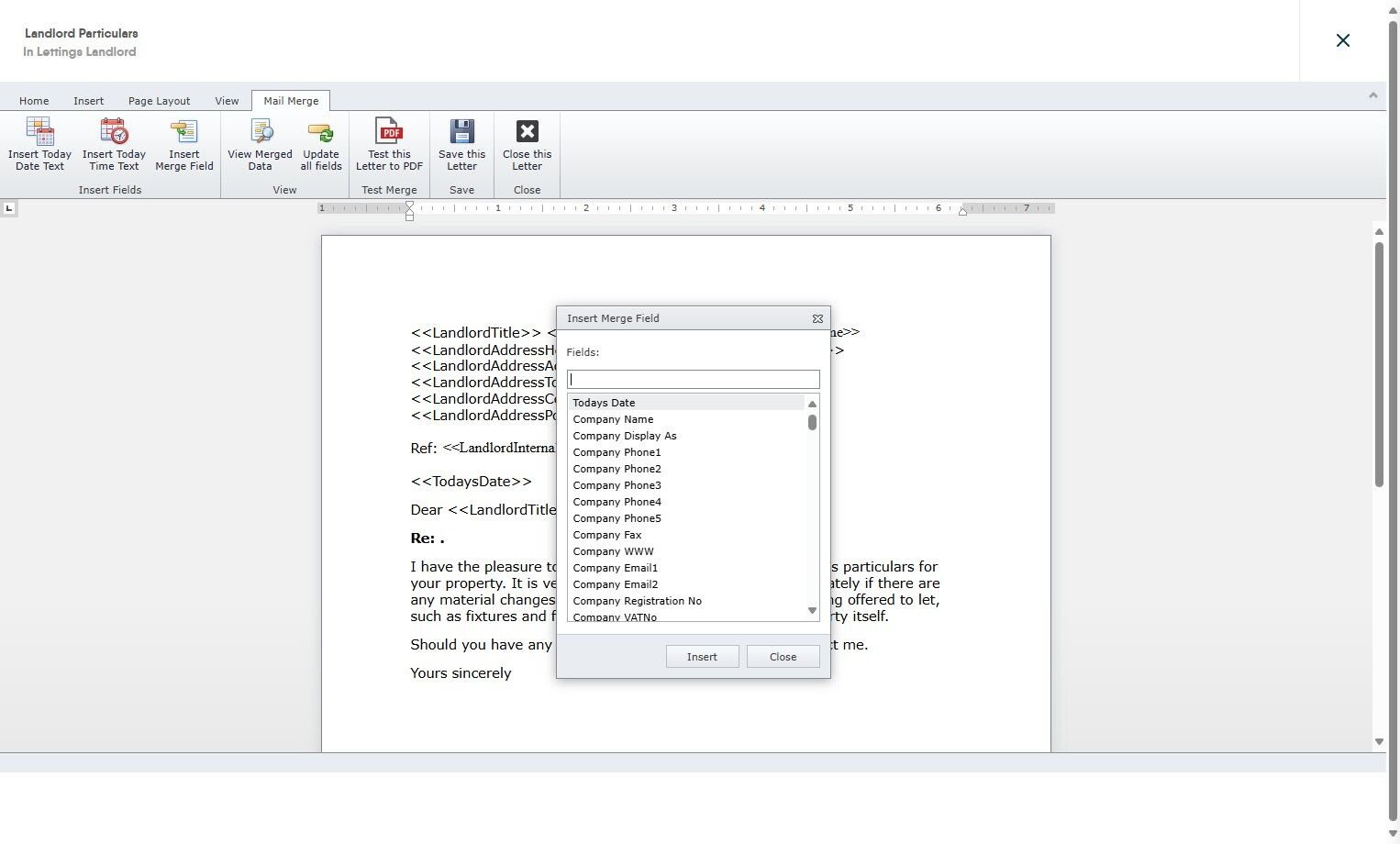The width and height of the screenshot is (1400, 844).
Task: Click Insert Today Date Text icon
Action: tap(39, 132)
